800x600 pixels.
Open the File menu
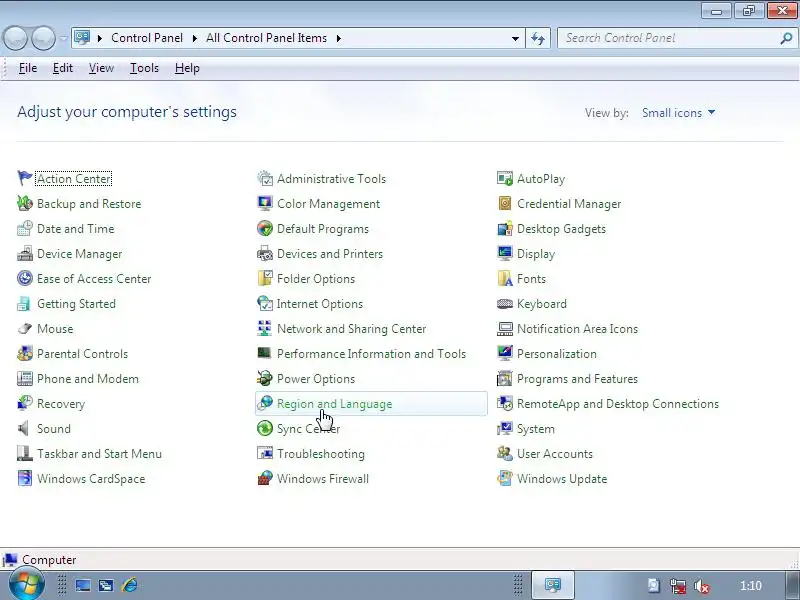(x=28, y=68)
